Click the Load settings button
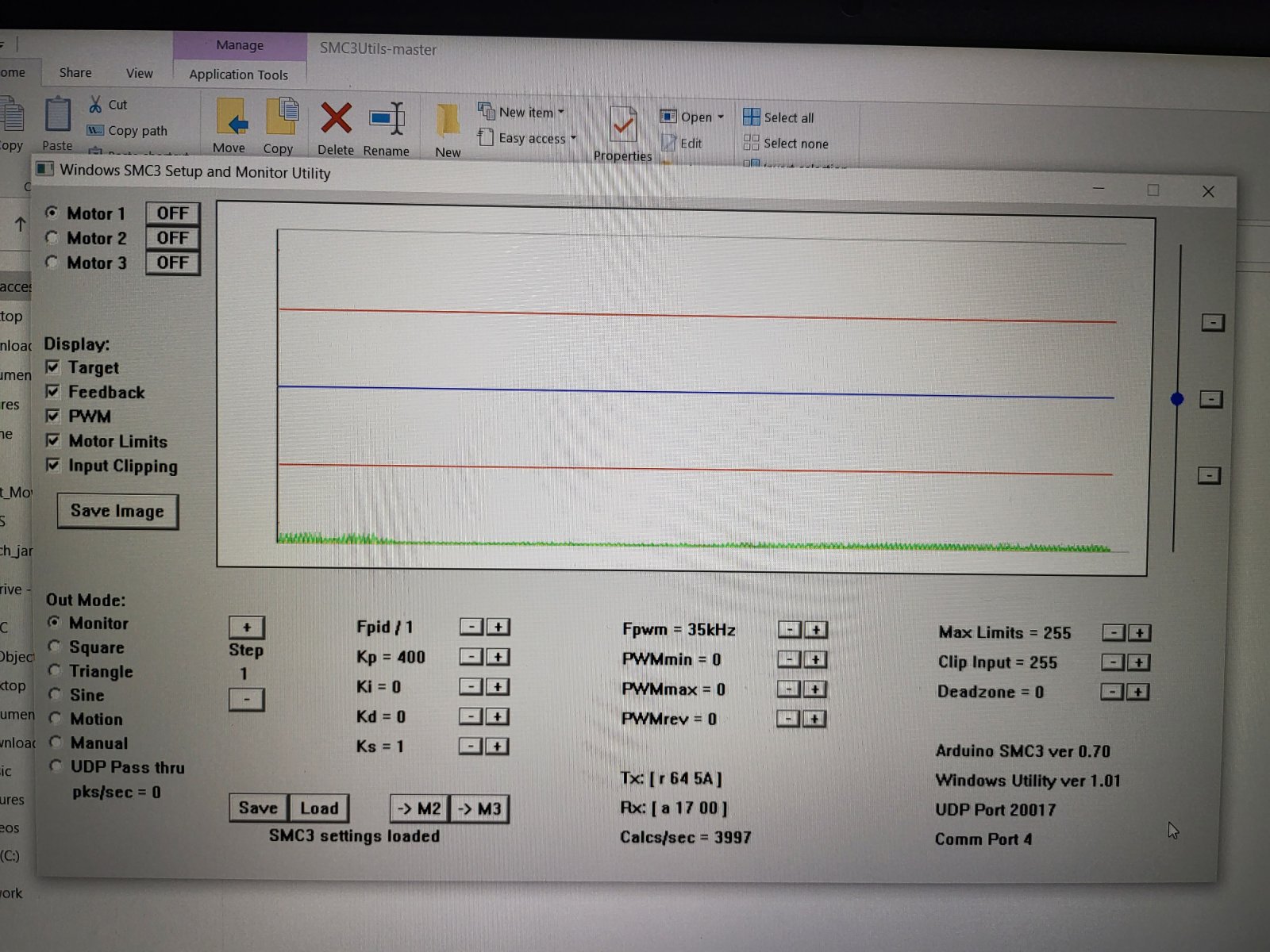Viewport: 1270px width, 952px height. 319,808
